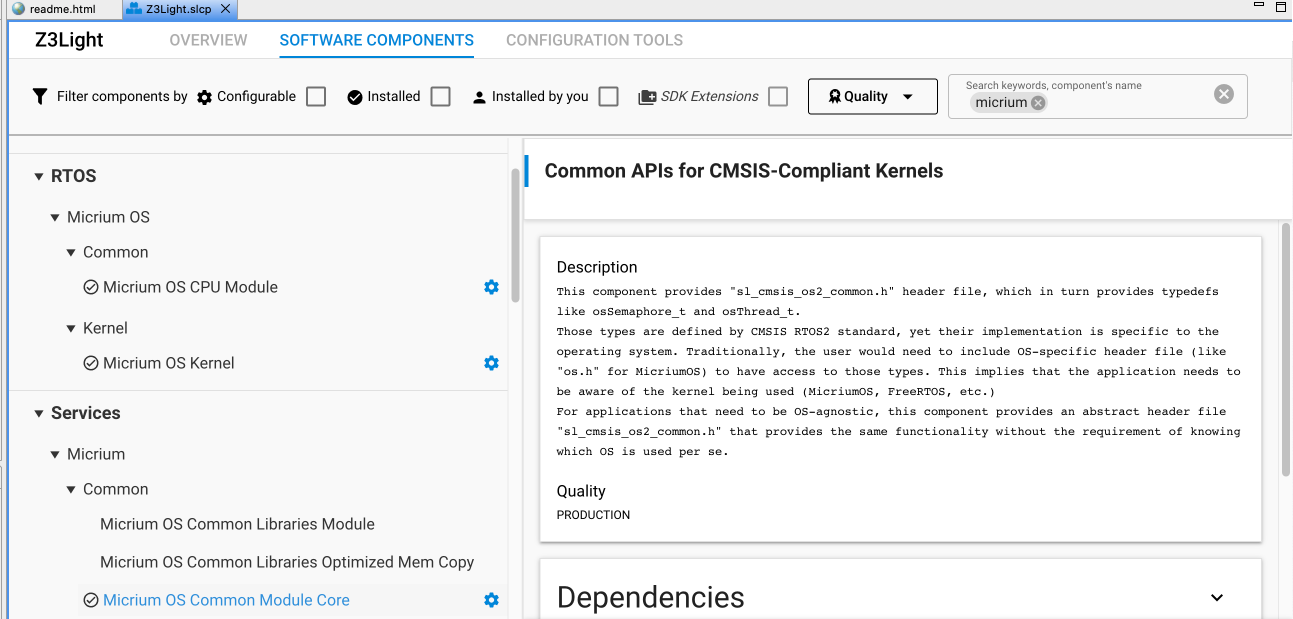Enable the Configurable filter checkbox

click(316, 97)
